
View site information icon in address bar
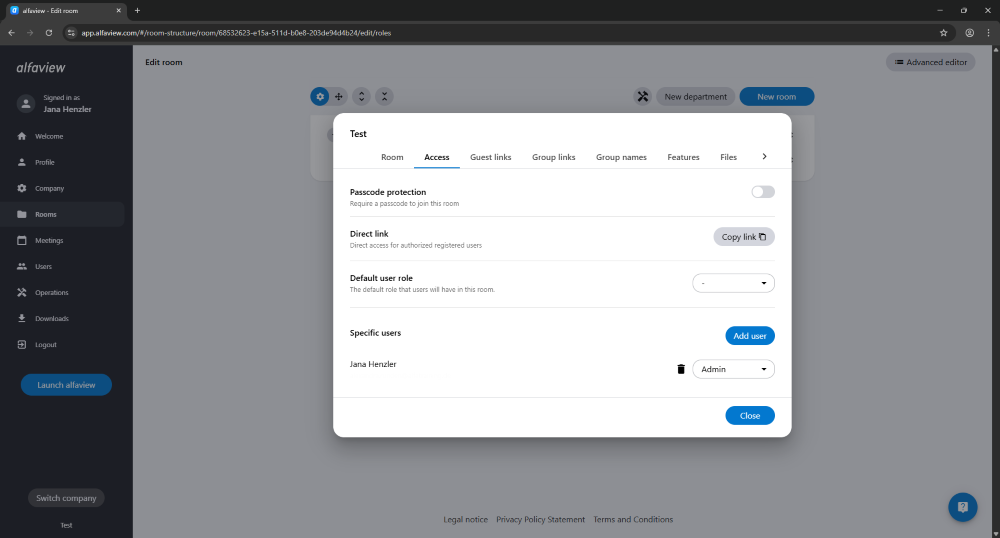pos(71,33)
